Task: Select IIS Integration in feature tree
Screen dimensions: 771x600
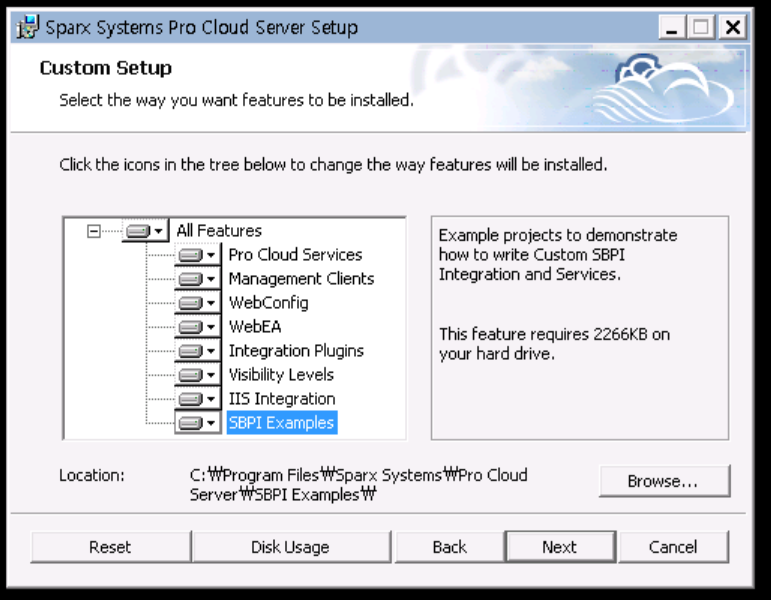Action: [282, 399]
